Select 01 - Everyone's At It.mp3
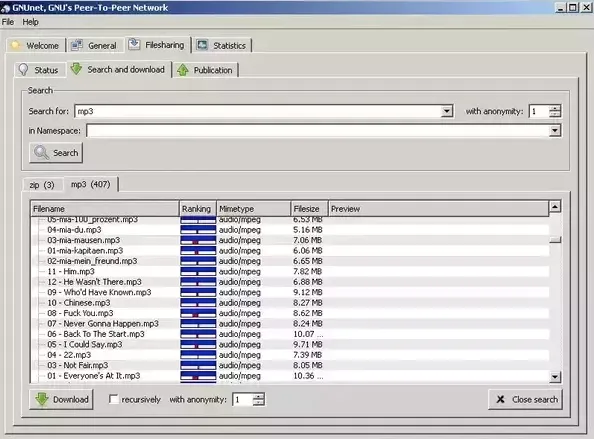This screenshot has height=439, width=594. 94,376
